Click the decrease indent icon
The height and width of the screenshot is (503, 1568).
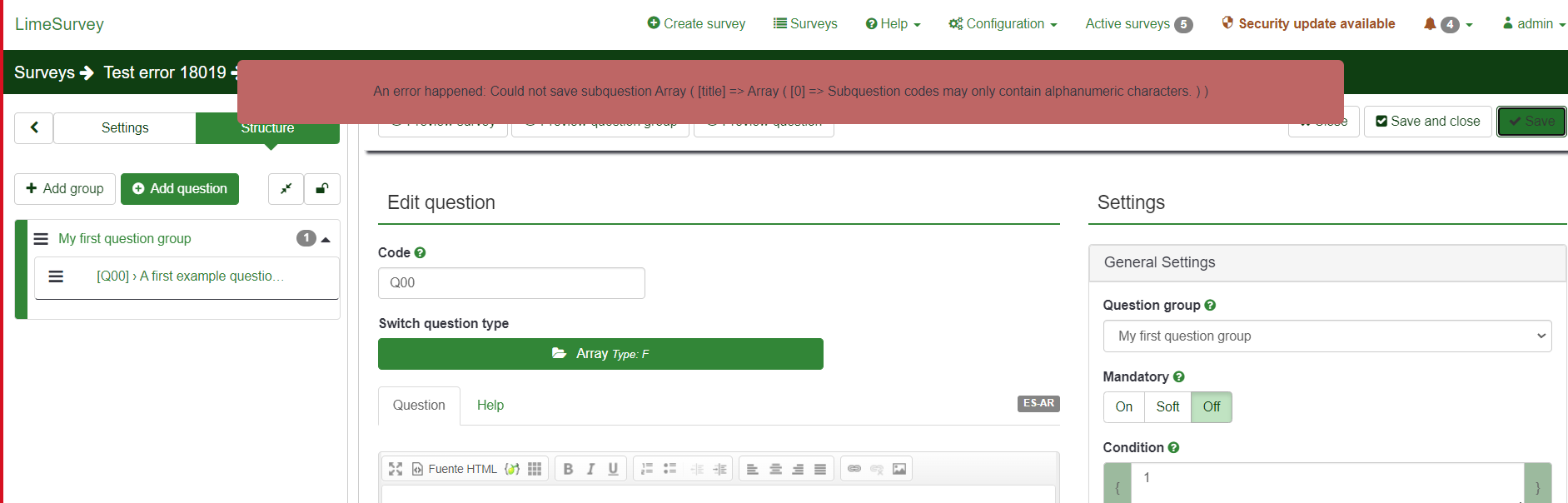[697, 469]
